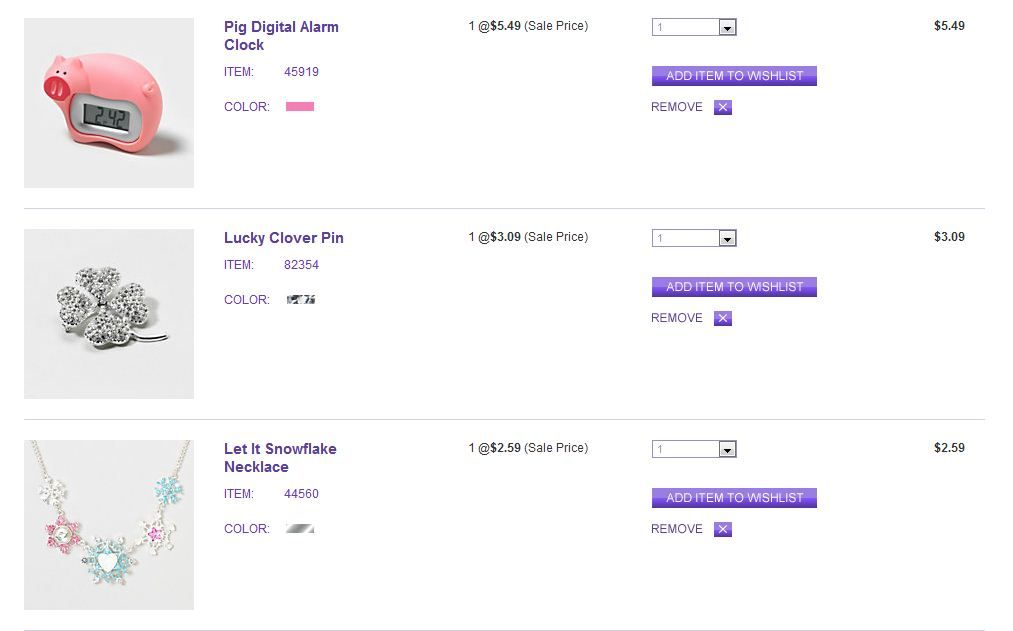Open quantity dropdown for Let It Snowflake Necklace

coord(694,450)
